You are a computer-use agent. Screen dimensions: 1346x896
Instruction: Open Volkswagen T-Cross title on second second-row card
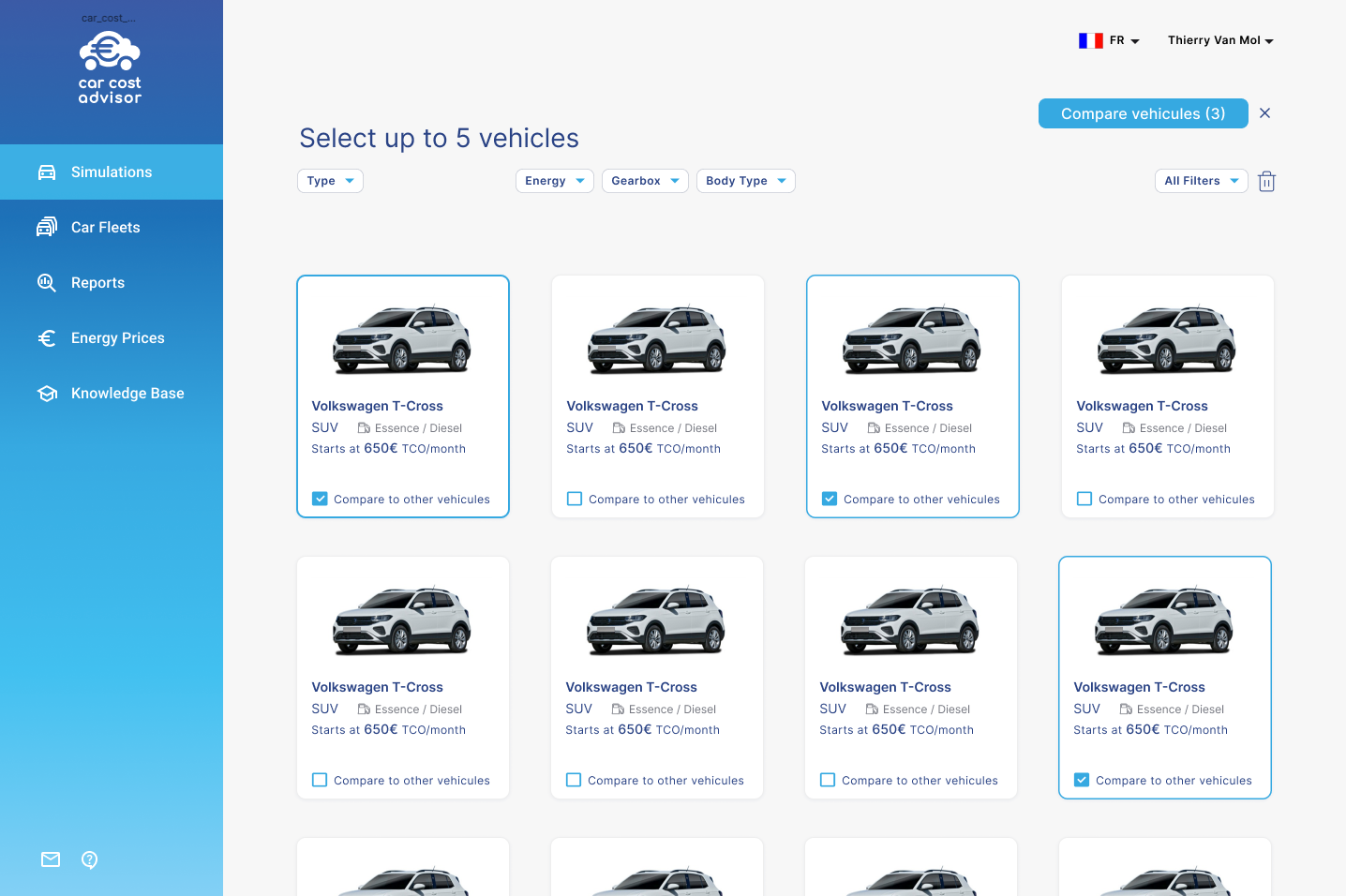point(631,687)
